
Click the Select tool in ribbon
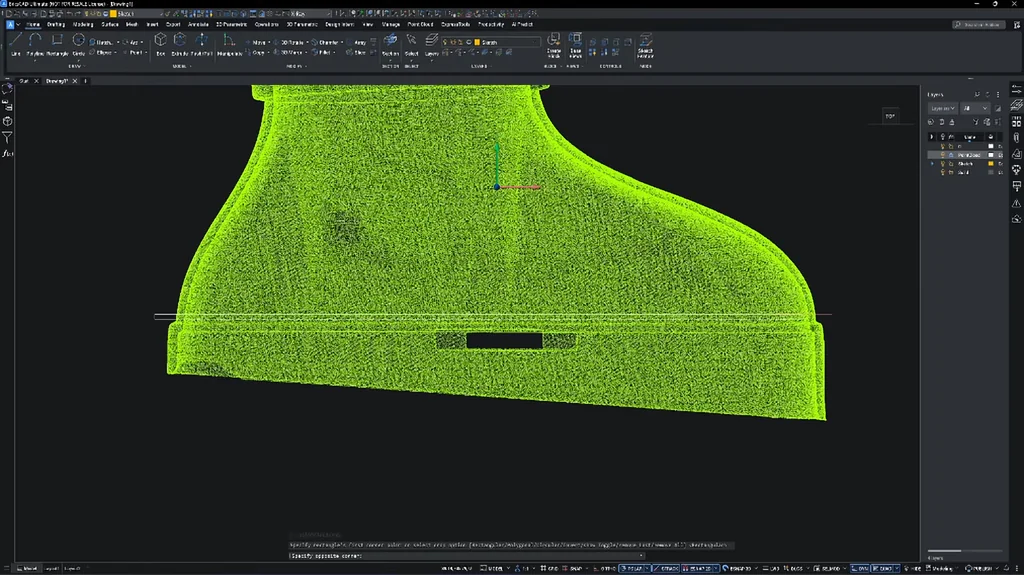pyautogui.click(x=411, y=45)
